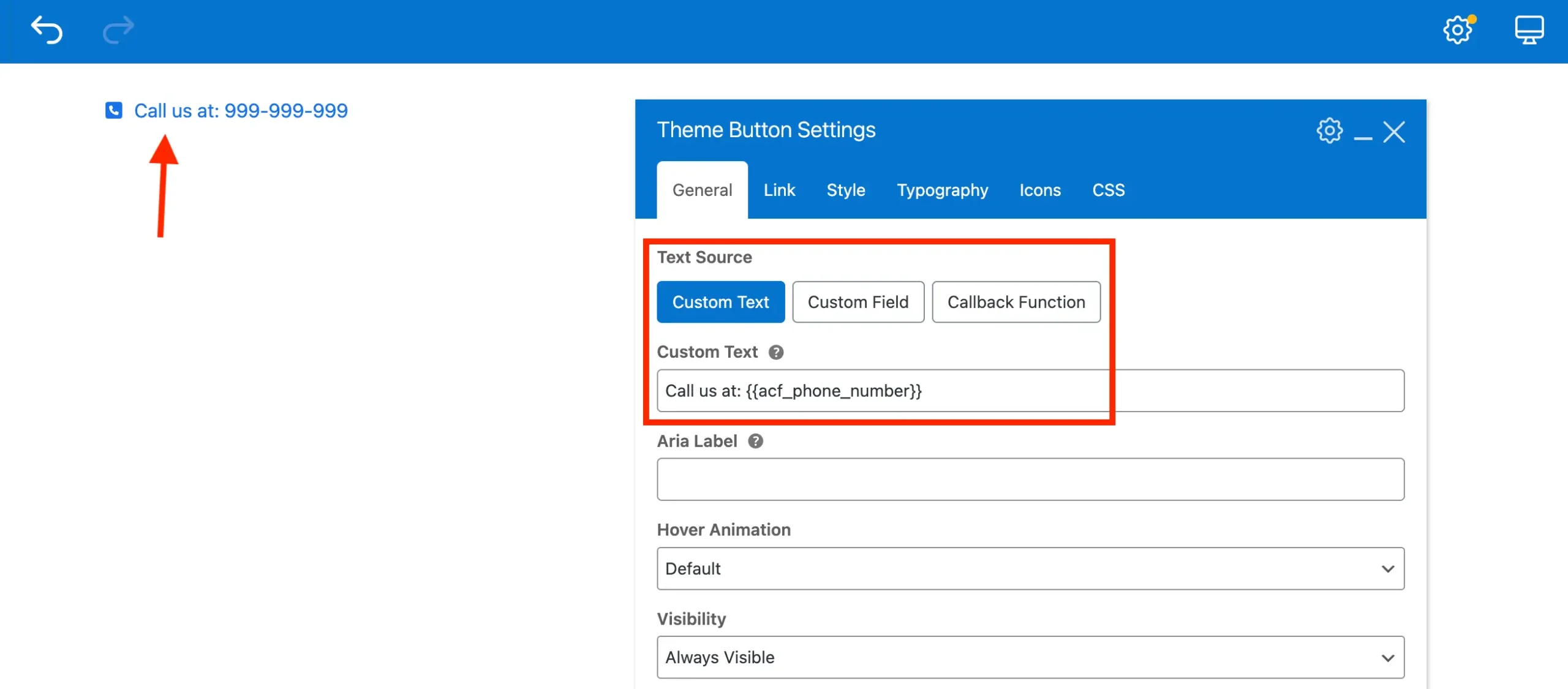Screen dimensions: 1568x689
Task: Click the redo arrow icon
Action: point(118,30)
